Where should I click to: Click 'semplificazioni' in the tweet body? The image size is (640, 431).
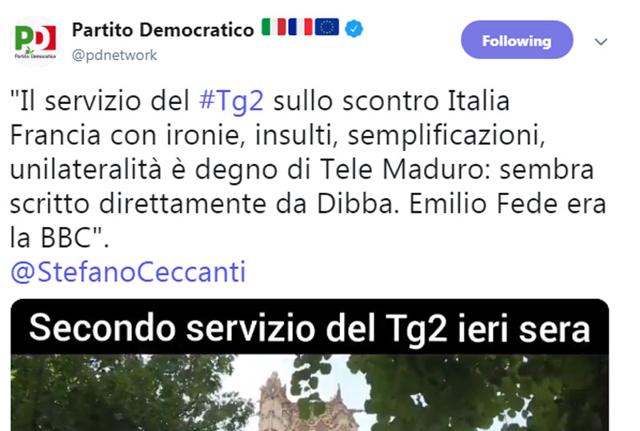coord(445,135)
